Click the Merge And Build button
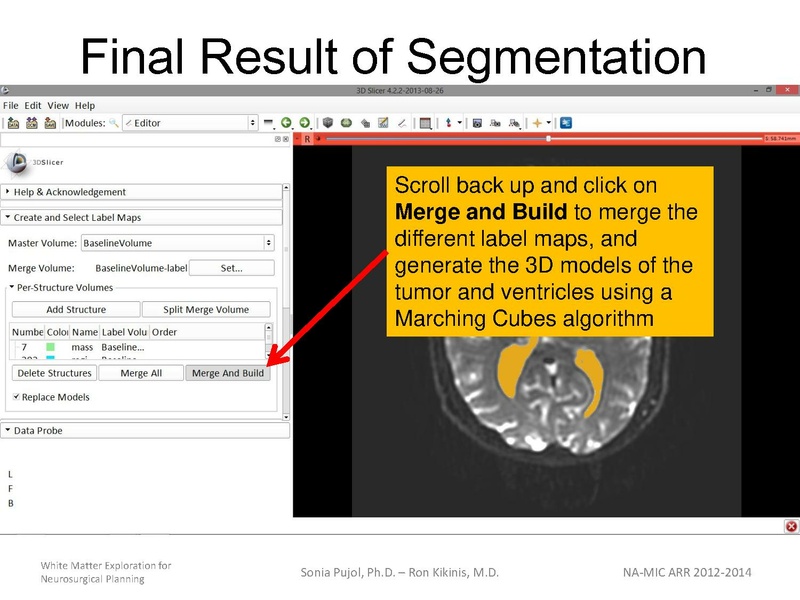The height and width of the screenshot is (600, 800). 228,372
